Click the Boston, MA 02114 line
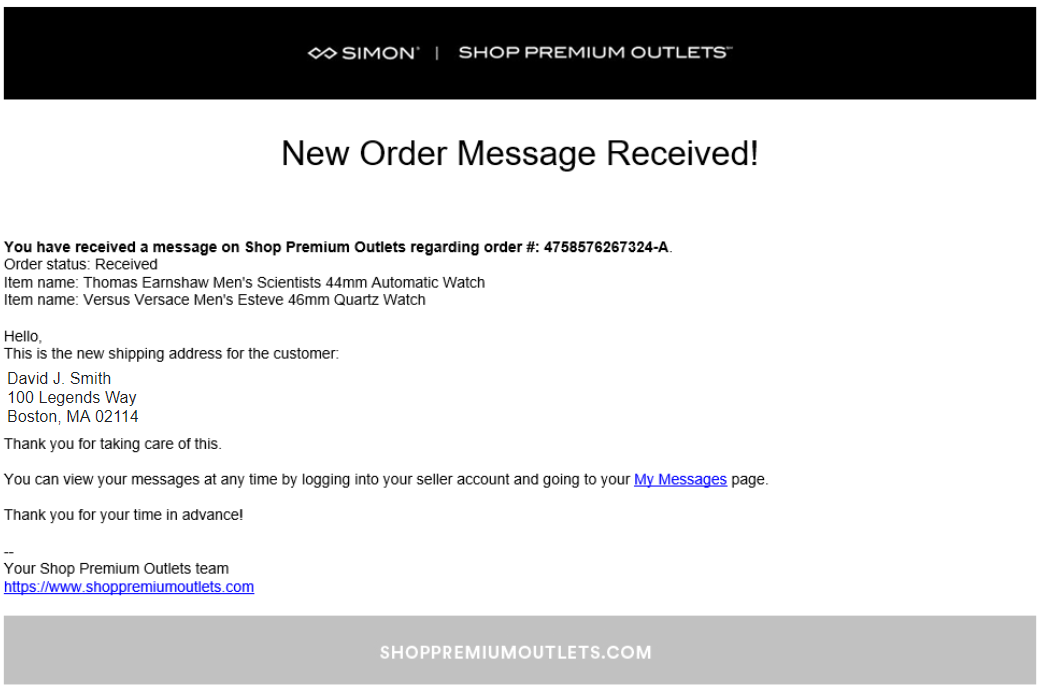The image size is (1043, 692). tap(73, 417)
